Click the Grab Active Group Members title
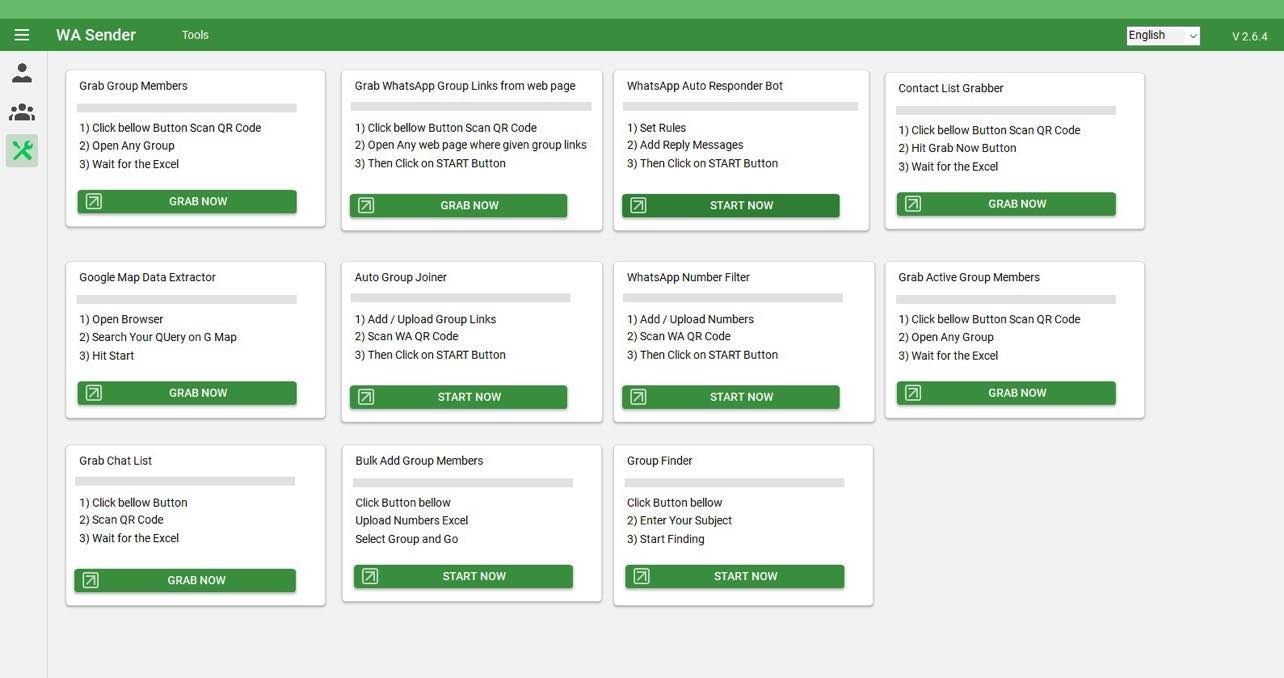Screen dimensions: 1284x678 click(969, 277)
